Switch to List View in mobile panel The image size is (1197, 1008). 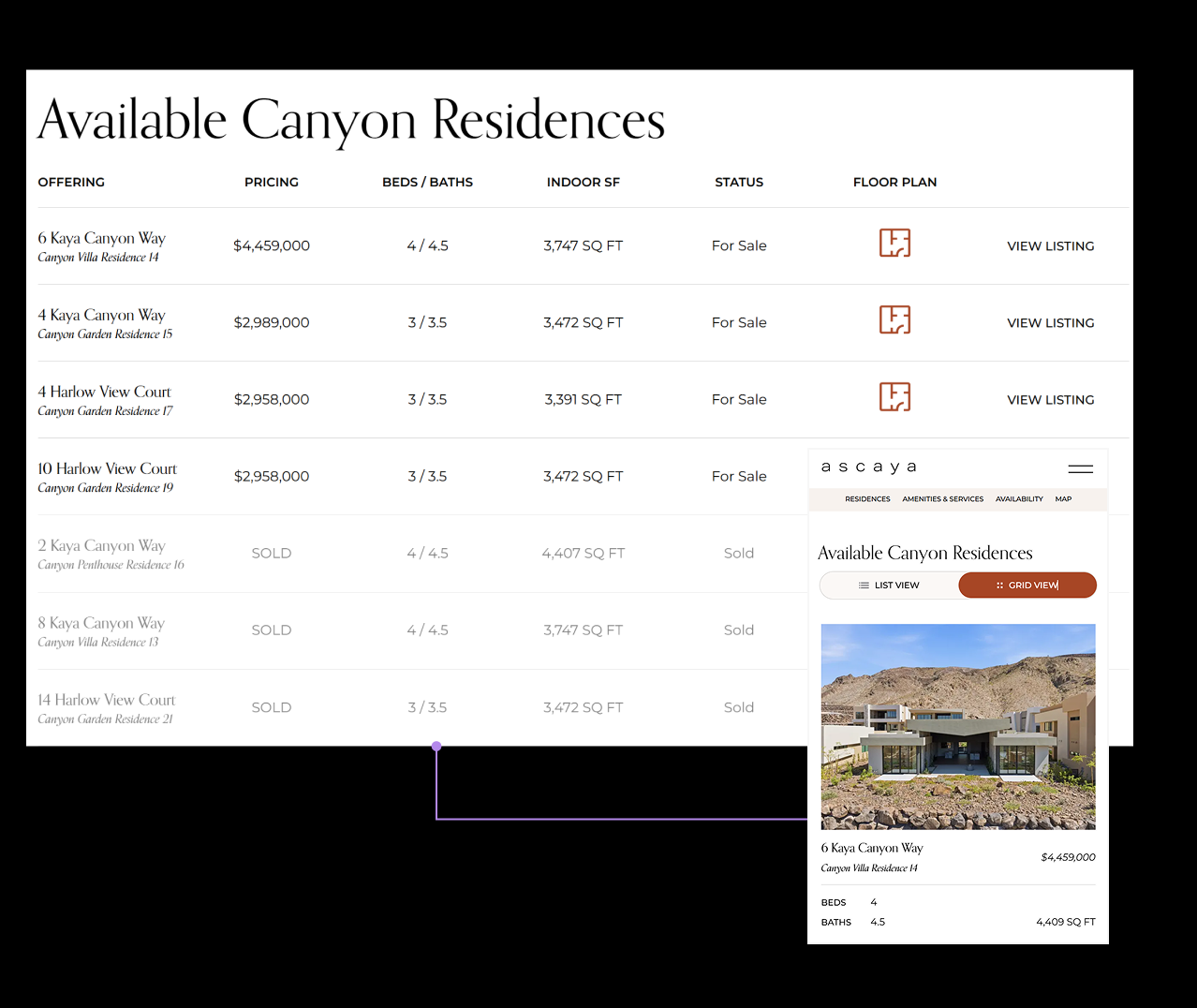coord(889,586)
